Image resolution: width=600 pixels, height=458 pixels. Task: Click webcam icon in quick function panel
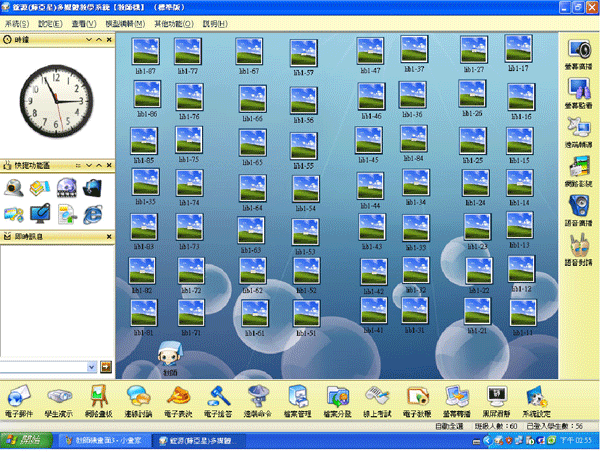[14, 187]
